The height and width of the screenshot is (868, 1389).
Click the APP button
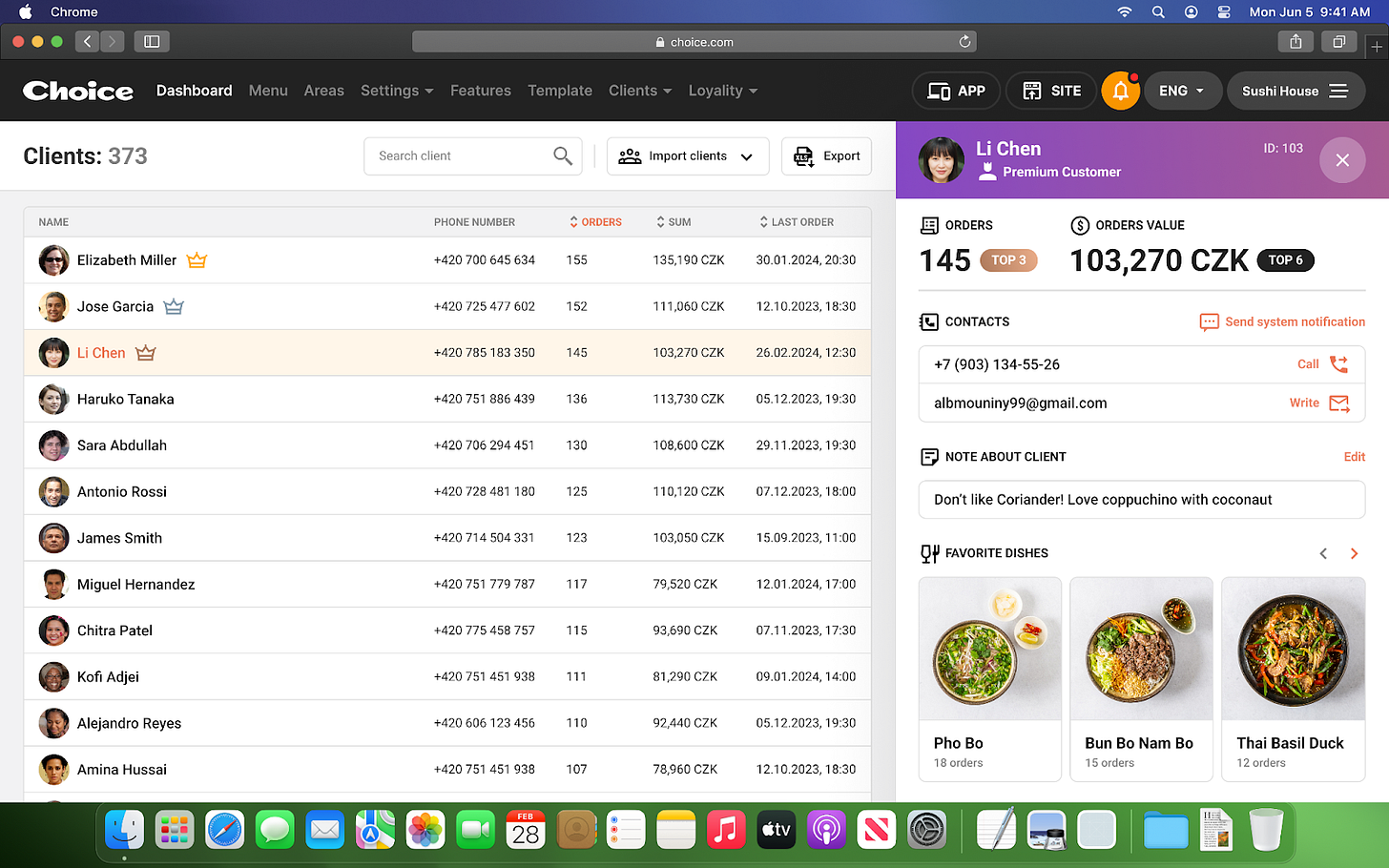(957, 91)
